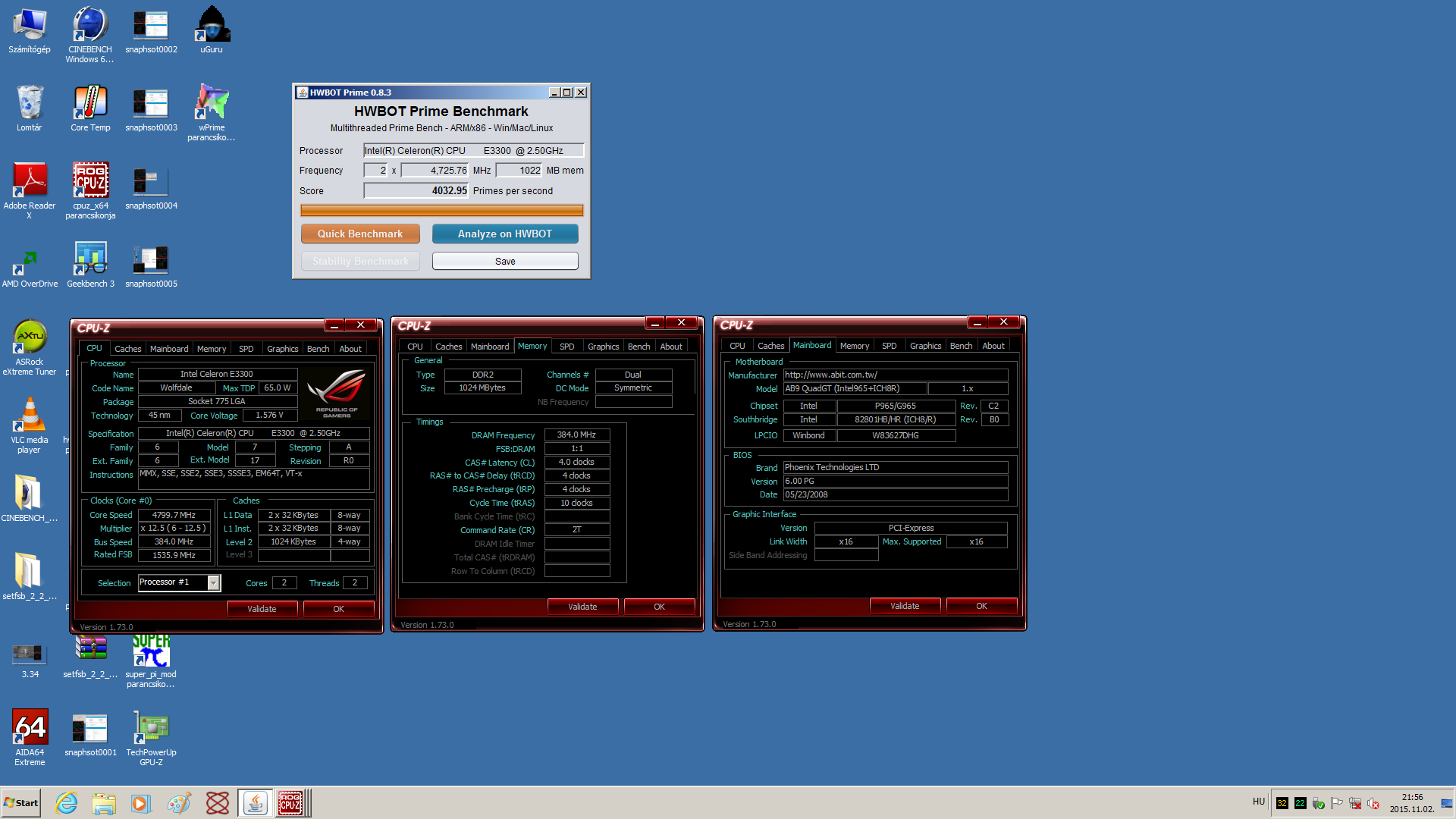This screenshot has height=819, width=1456.
Task: Click the Action Center flag tray icon
Action: (1336, 803)
